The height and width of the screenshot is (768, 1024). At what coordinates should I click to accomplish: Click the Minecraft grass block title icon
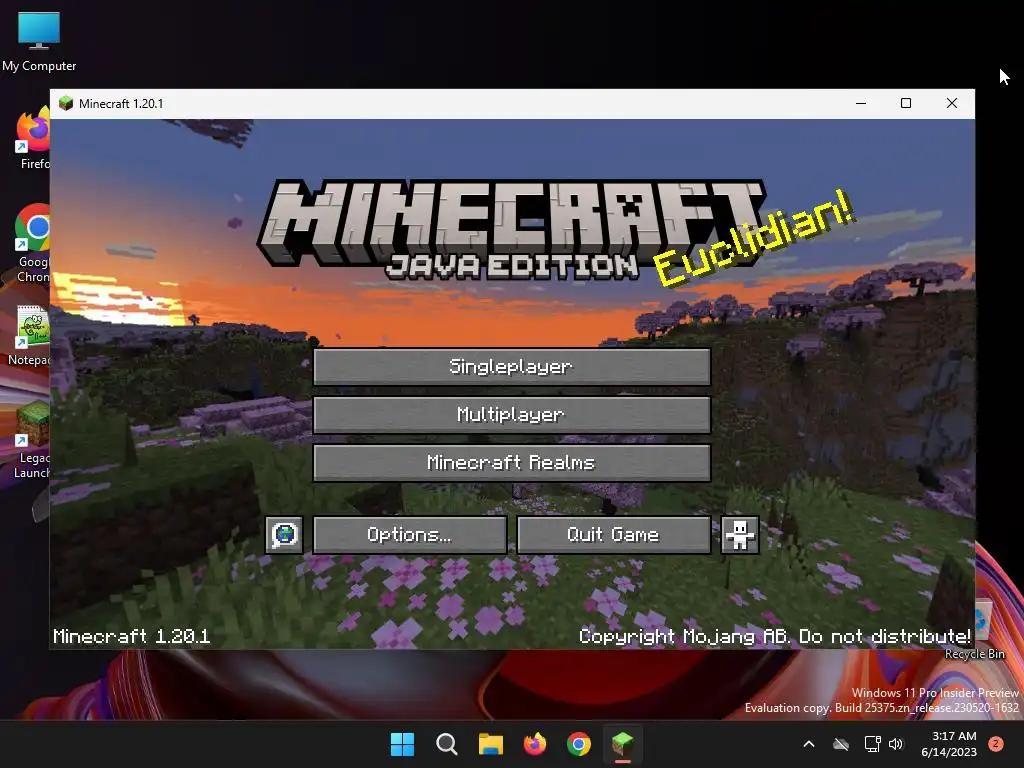point(66,103)
